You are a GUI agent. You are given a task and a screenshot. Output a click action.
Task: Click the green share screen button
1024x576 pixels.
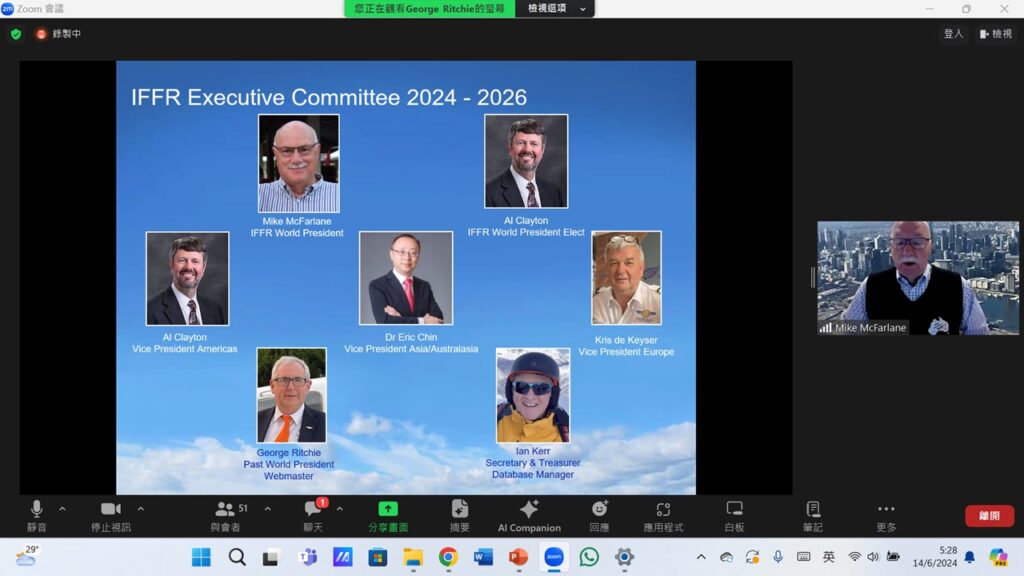coord(387,515)
